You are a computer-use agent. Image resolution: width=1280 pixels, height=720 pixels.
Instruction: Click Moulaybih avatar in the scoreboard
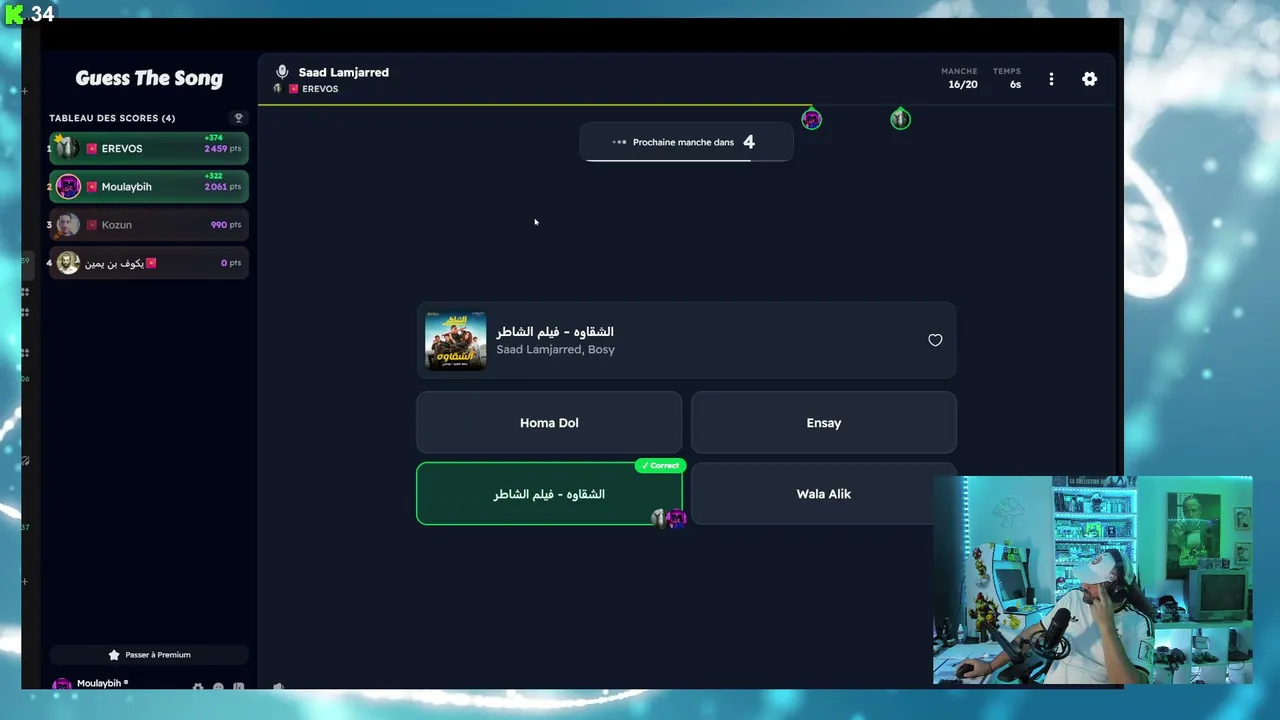tap(68, 187)
